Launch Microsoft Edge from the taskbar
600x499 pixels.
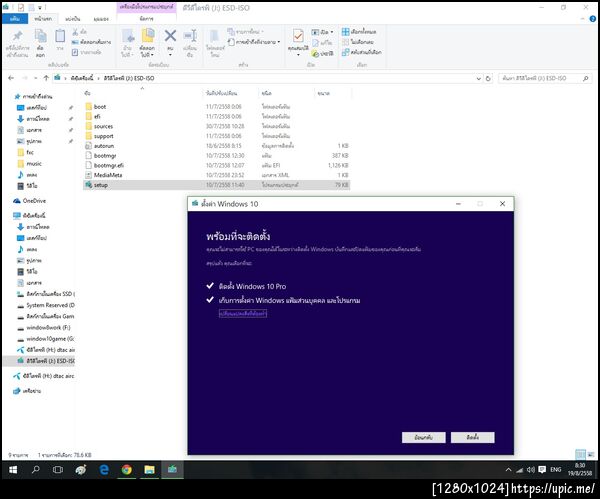point(104,470)
